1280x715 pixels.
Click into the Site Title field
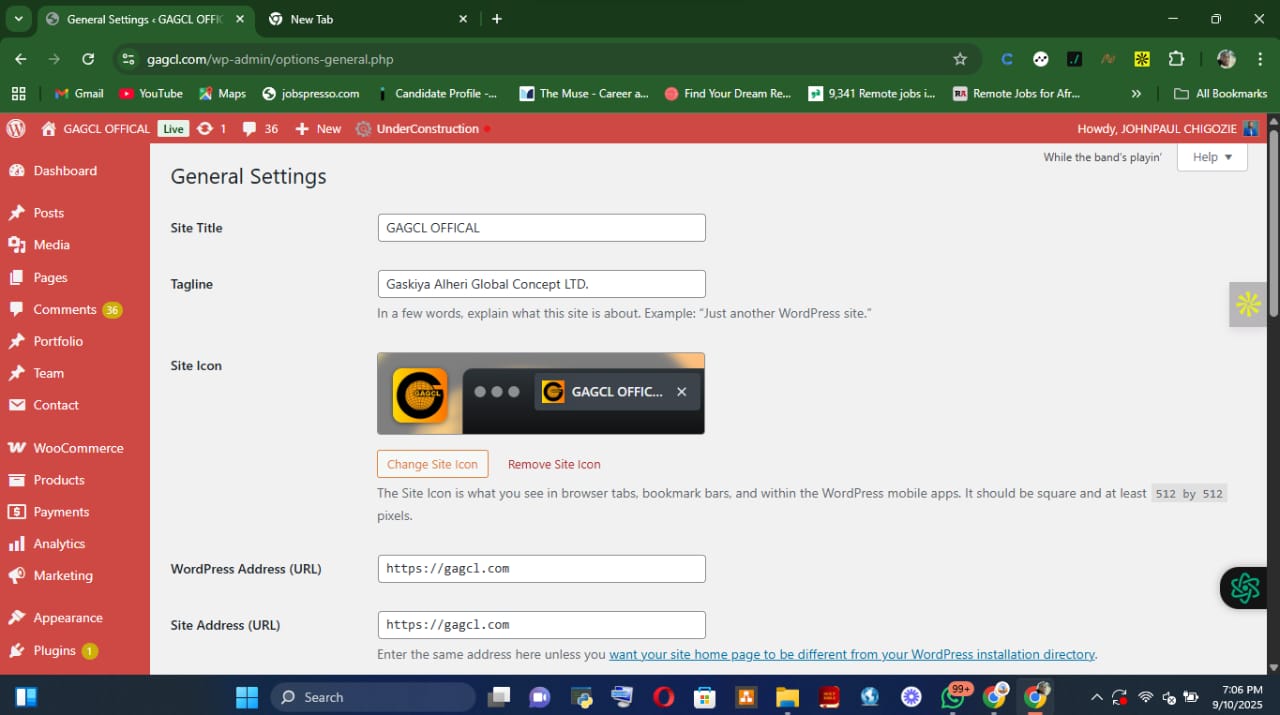(541, 228)
